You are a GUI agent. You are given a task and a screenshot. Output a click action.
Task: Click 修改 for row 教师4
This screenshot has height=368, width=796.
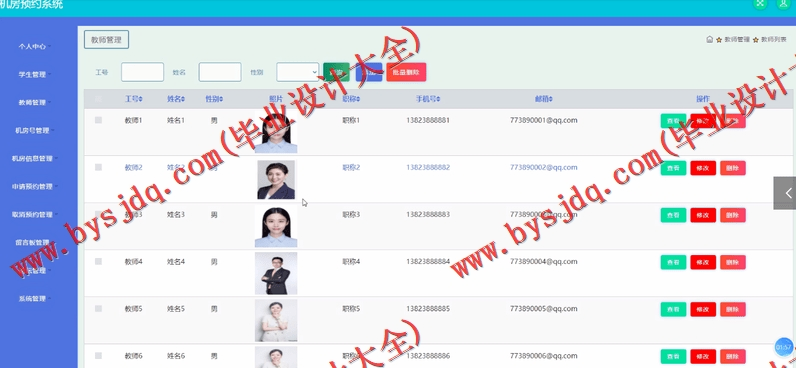(x=703, y=262)
